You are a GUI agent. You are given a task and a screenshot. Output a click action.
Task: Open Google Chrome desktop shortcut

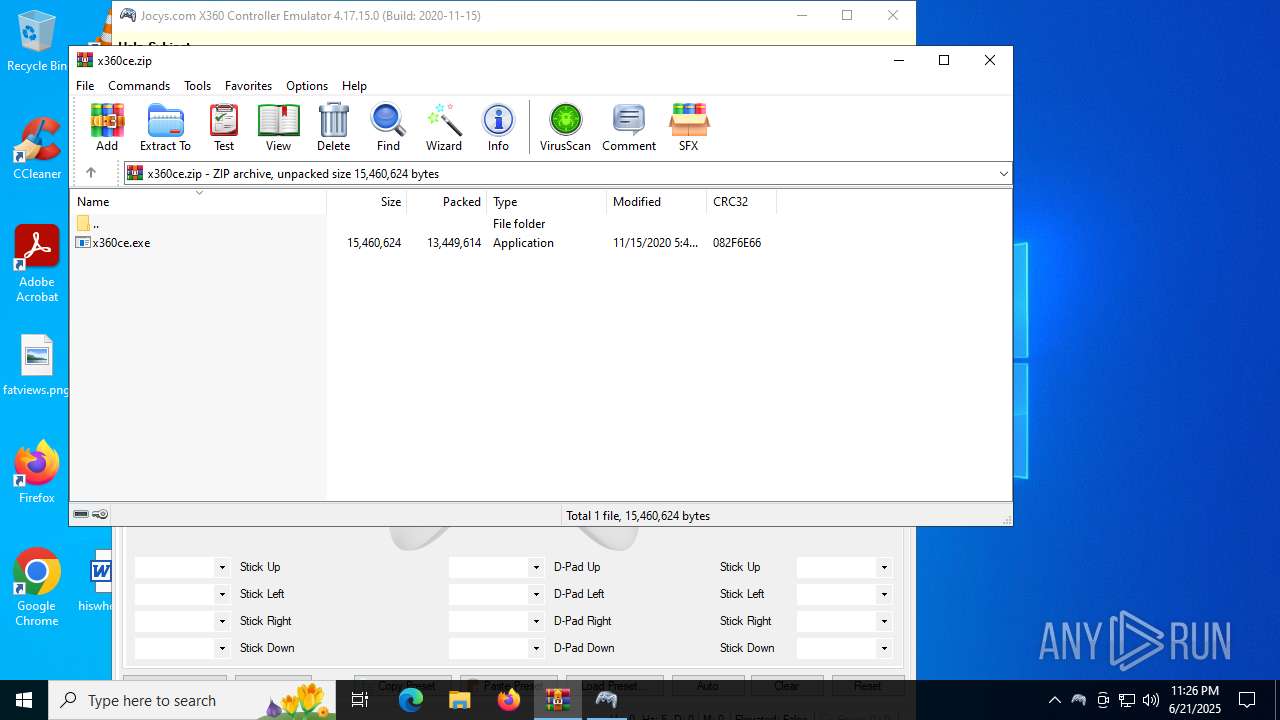[37, 588]
